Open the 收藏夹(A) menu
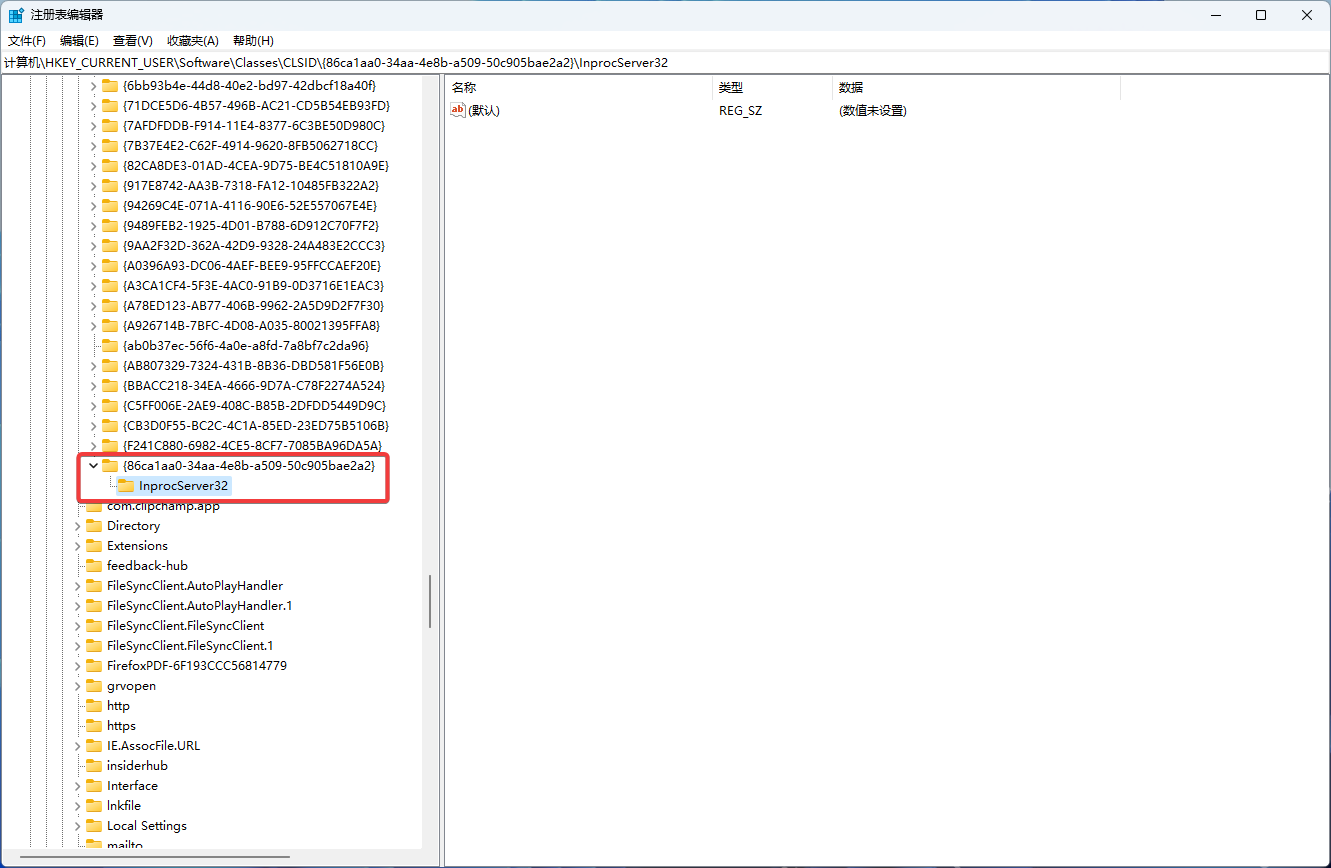1331x868 pixels. pyautogui.click(x=192, y=41)
